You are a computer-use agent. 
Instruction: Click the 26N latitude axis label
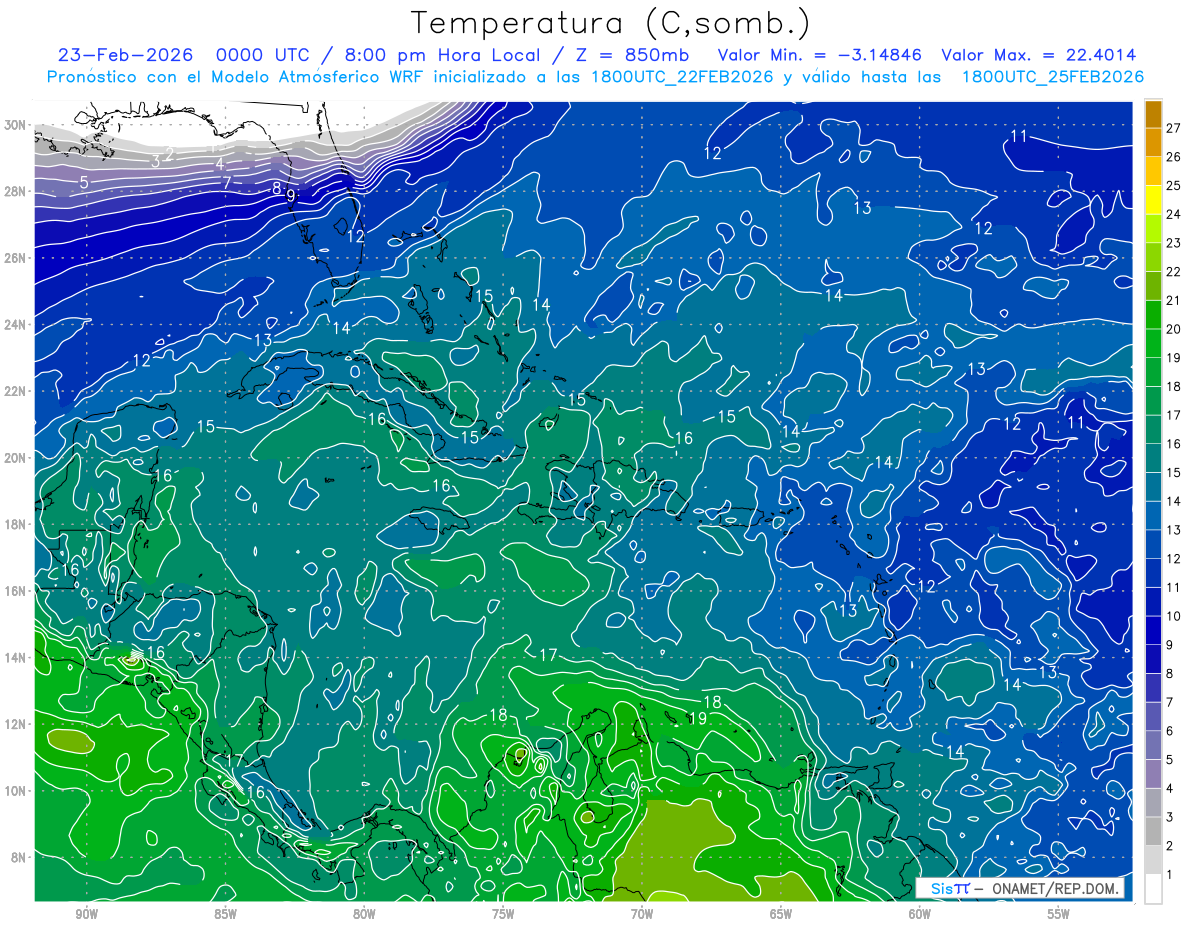coord(15,258)
